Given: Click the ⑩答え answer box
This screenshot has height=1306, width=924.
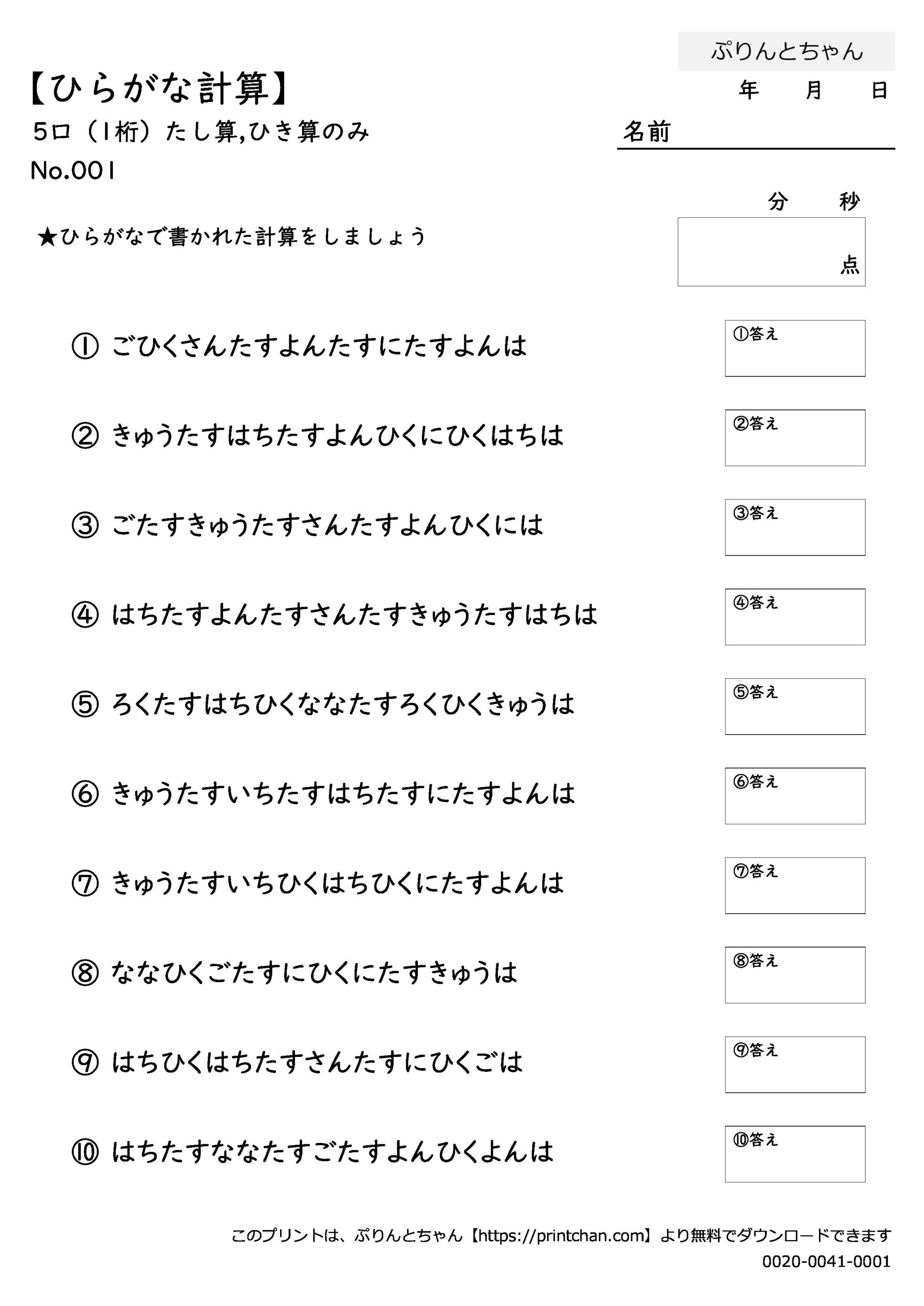Looking at the screenshot, I should (794, 1153).
